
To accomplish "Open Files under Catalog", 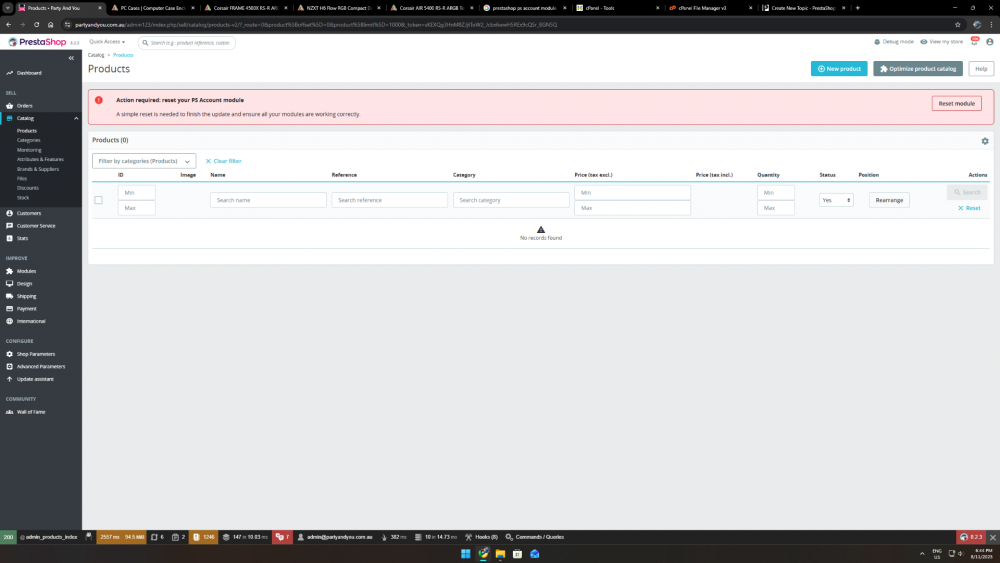I will (22, 179).
